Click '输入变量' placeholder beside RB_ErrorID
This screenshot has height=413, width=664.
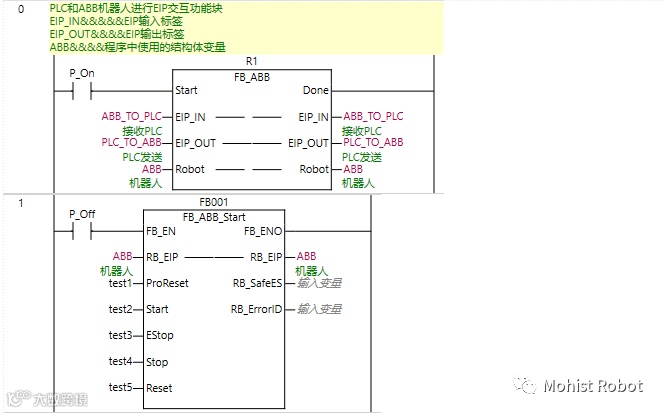(319, 309)
